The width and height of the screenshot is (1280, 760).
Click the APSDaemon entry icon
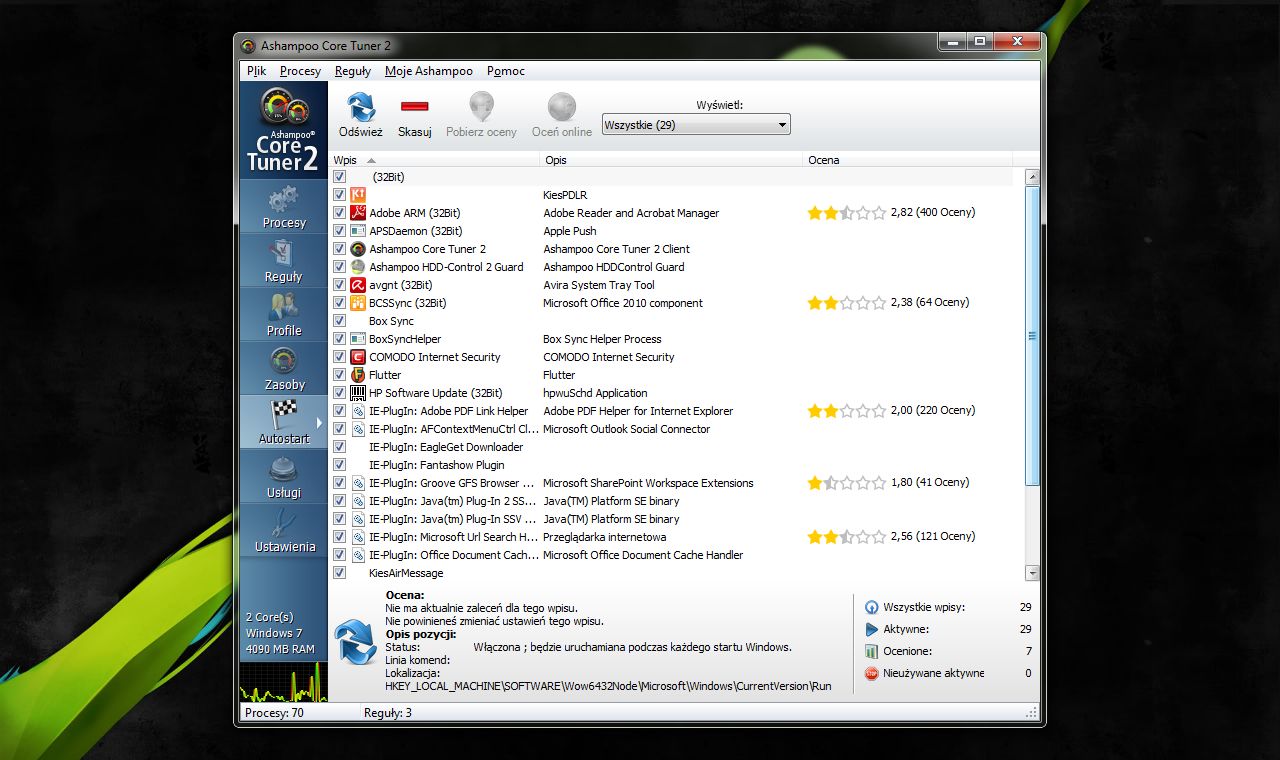[x=358, y=231]
